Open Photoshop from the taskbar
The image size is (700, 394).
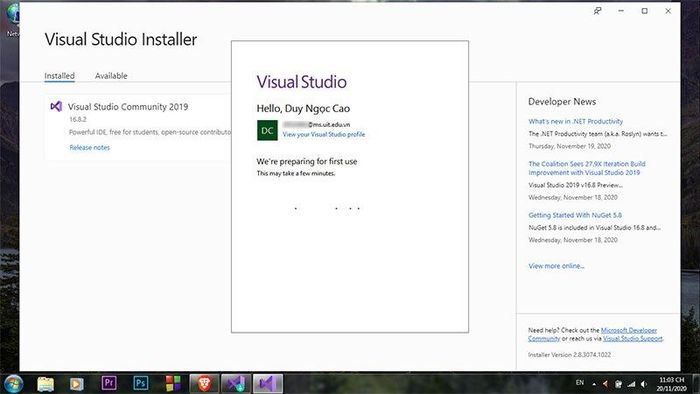pyautogui.click(x=140, y=383)
